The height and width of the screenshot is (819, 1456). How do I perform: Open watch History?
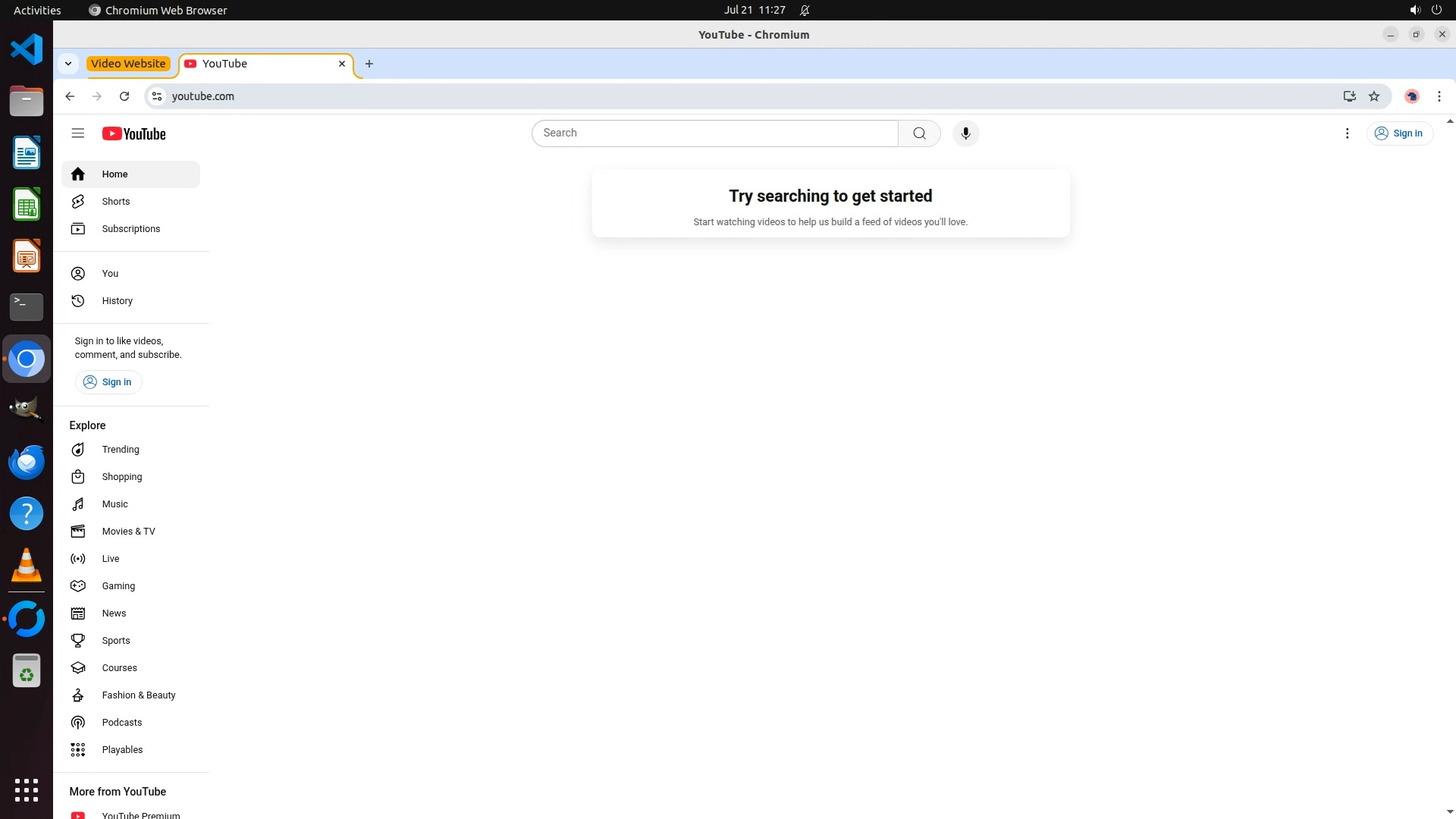117,301
